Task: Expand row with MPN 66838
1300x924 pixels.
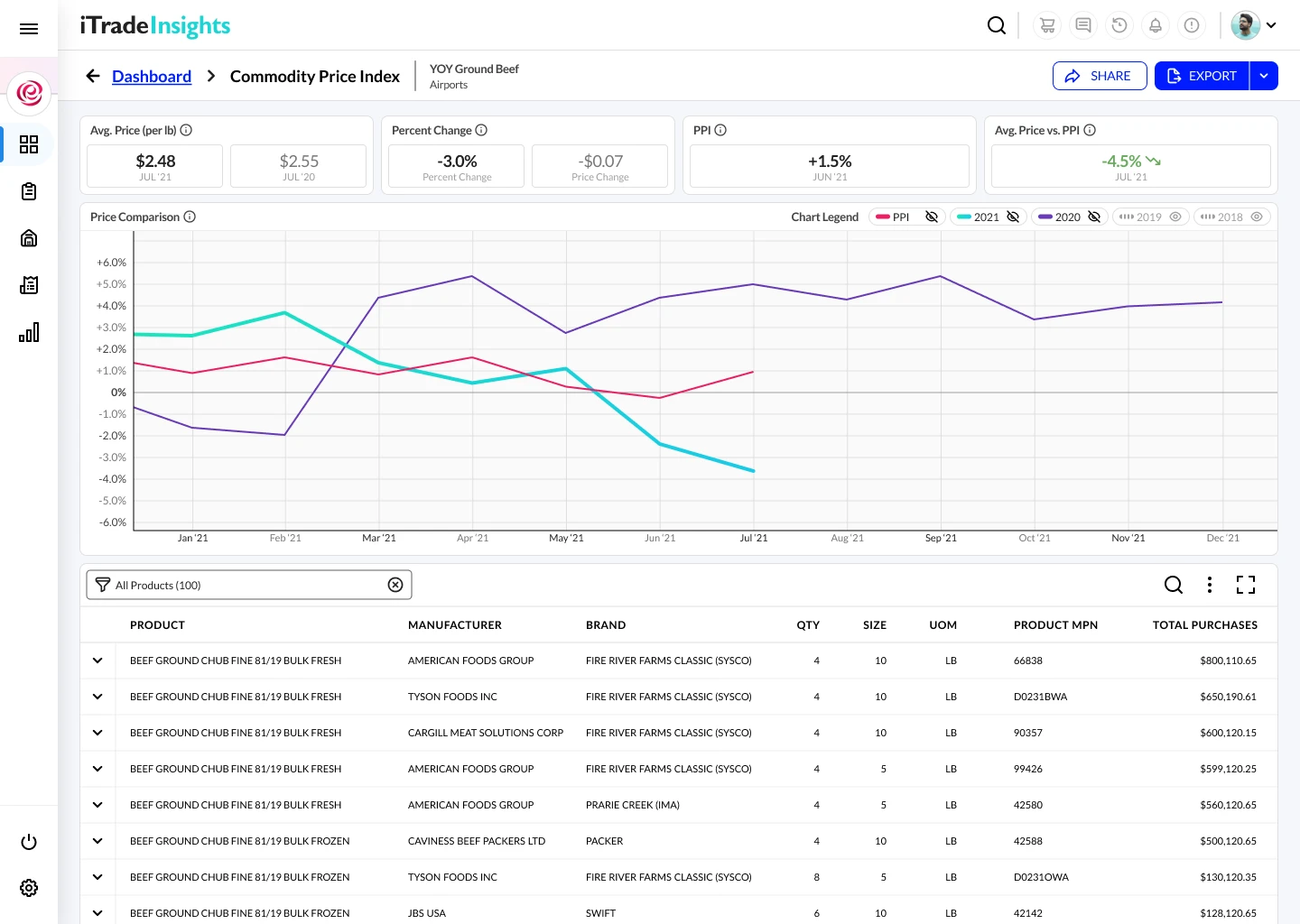Action: (97, 661)
